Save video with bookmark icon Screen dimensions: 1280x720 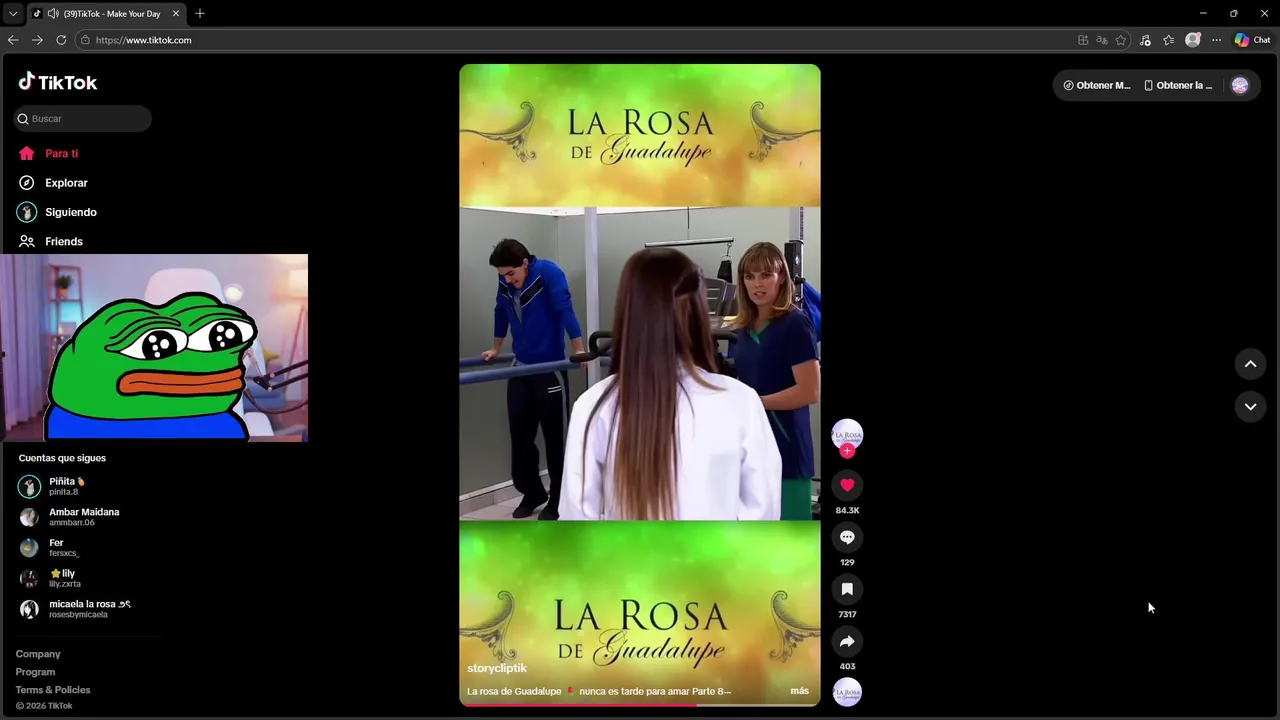pyautogui.click(x=847, y=589)
